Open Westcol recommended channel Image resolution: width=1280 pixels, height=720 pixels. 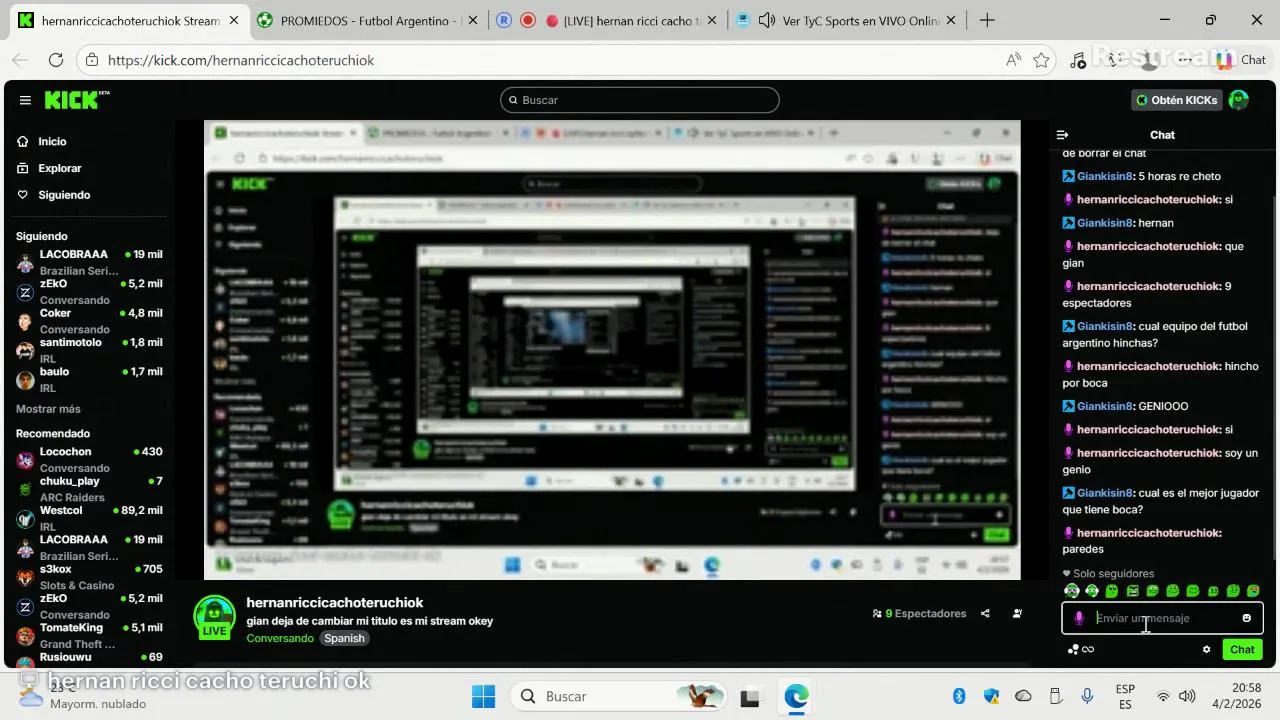(x=90, y=518)
